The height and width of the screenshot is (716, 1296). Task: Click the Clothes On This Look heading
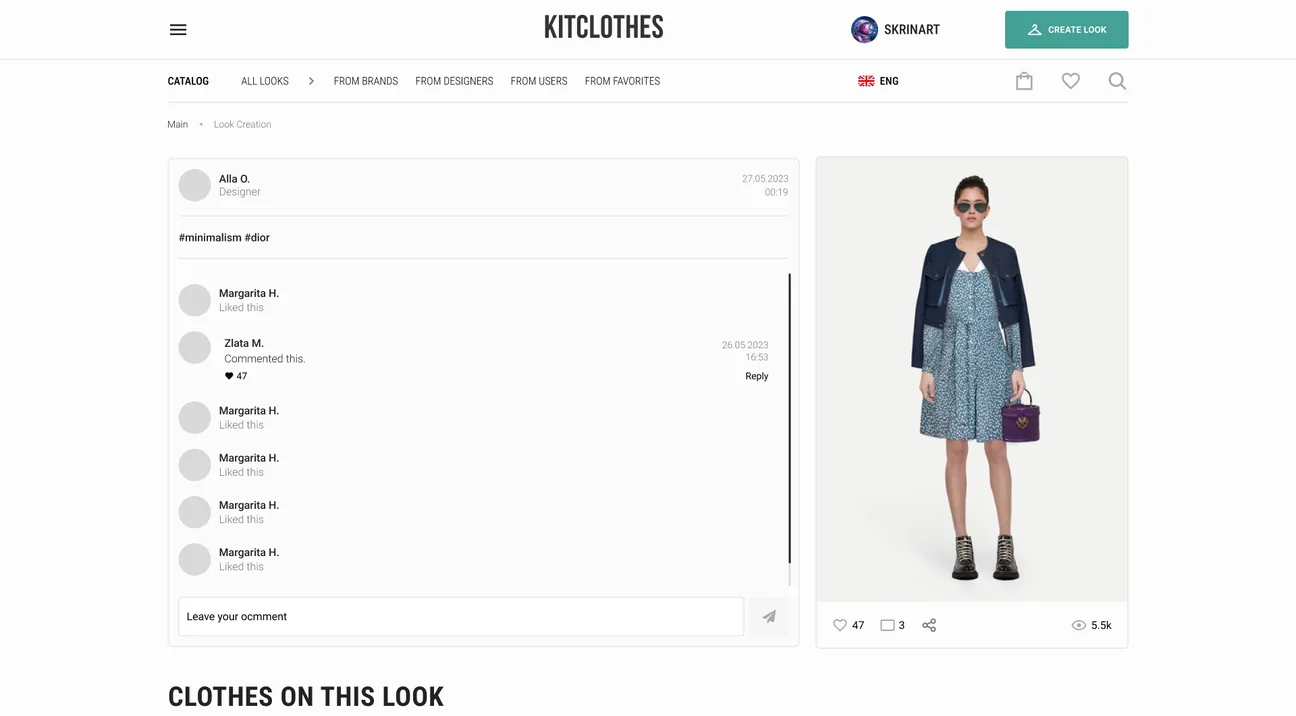click(306, 697)
